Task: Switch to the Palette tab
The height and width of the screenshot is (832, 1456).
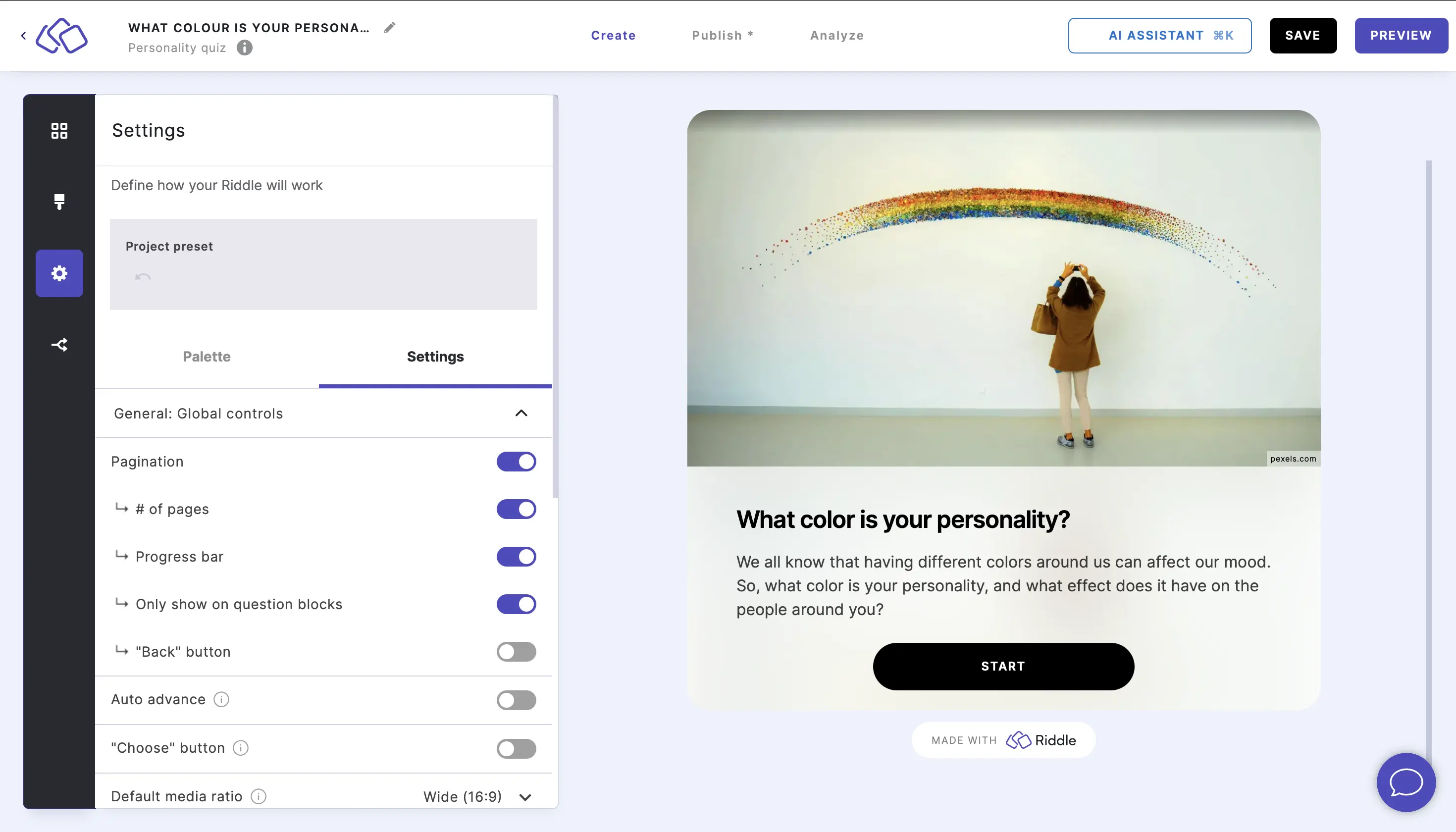Action: 206,356
